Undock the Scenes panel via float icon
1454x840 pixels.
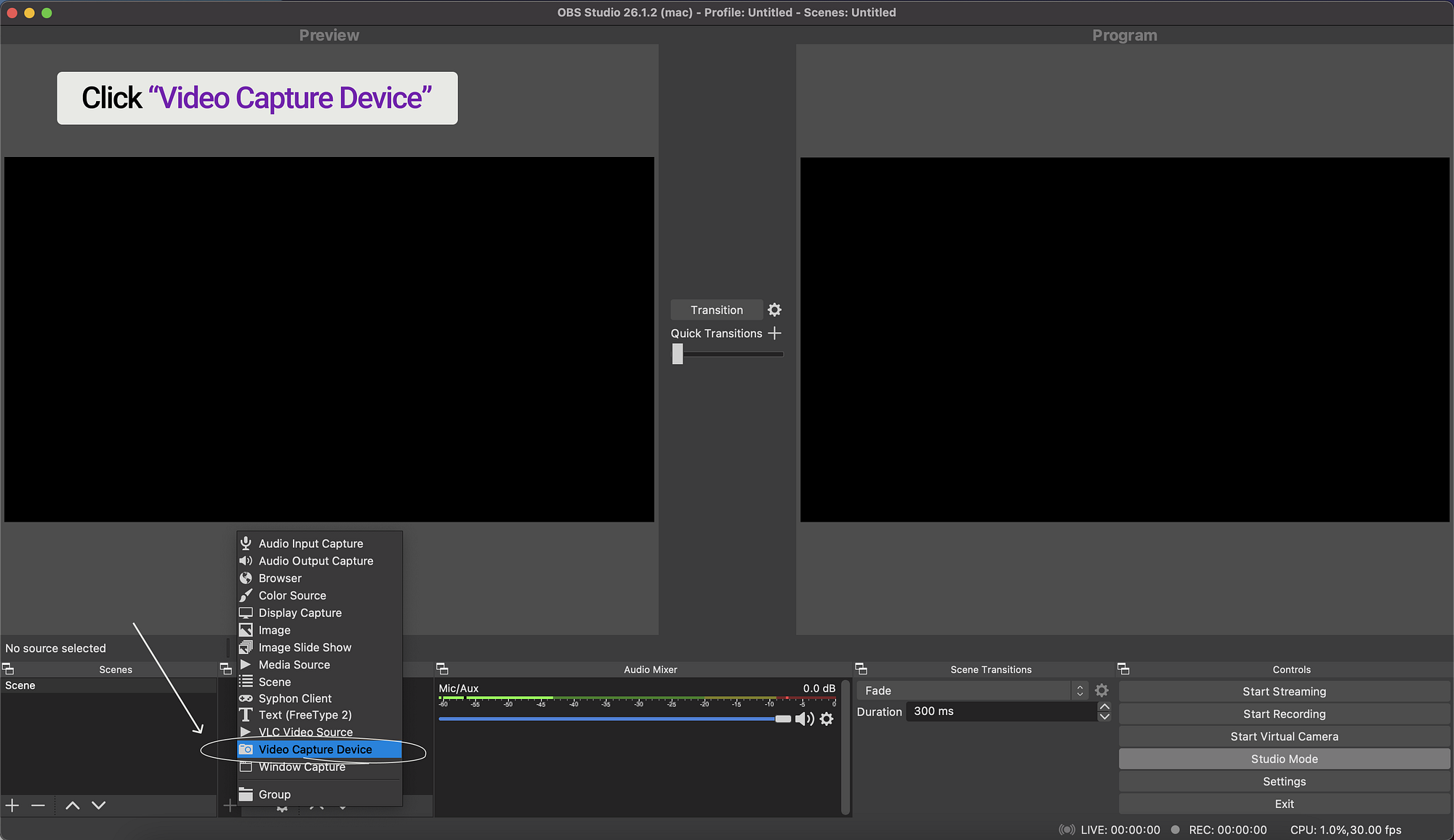[9, 669]
